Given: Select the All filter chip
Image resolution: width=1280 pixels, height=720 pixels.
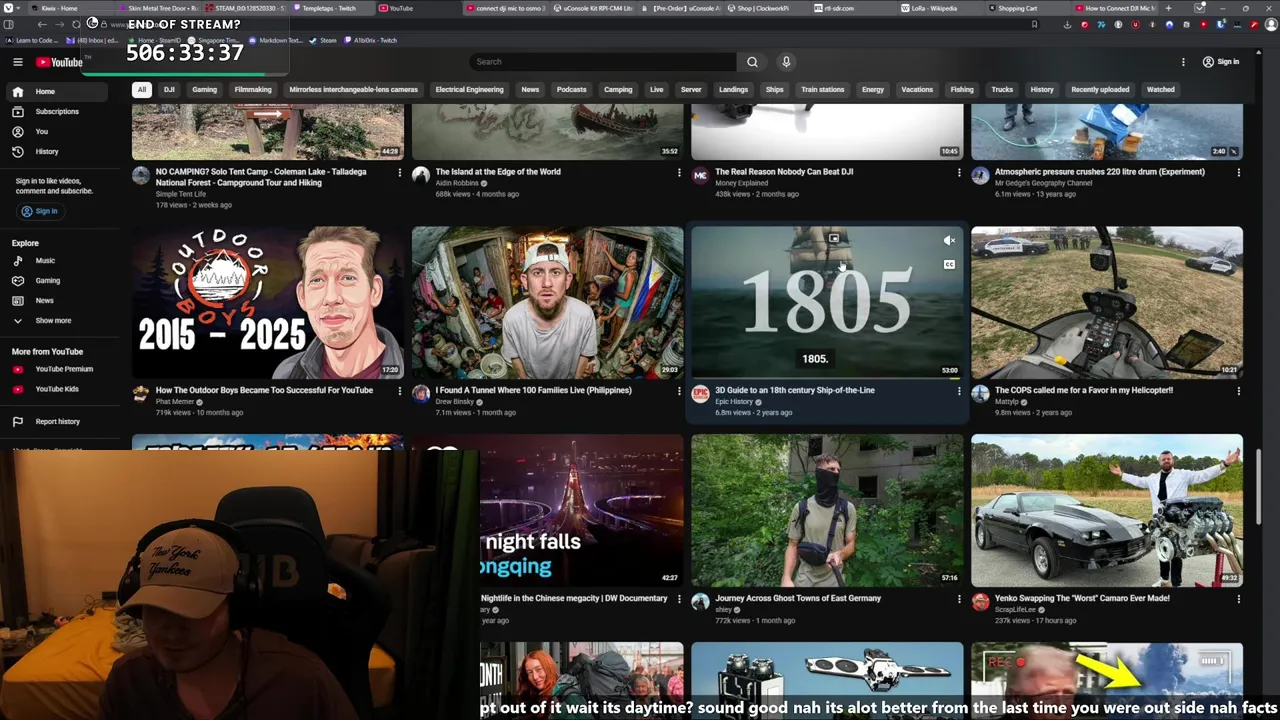Looking at the screenshot, I should [141, 90].
